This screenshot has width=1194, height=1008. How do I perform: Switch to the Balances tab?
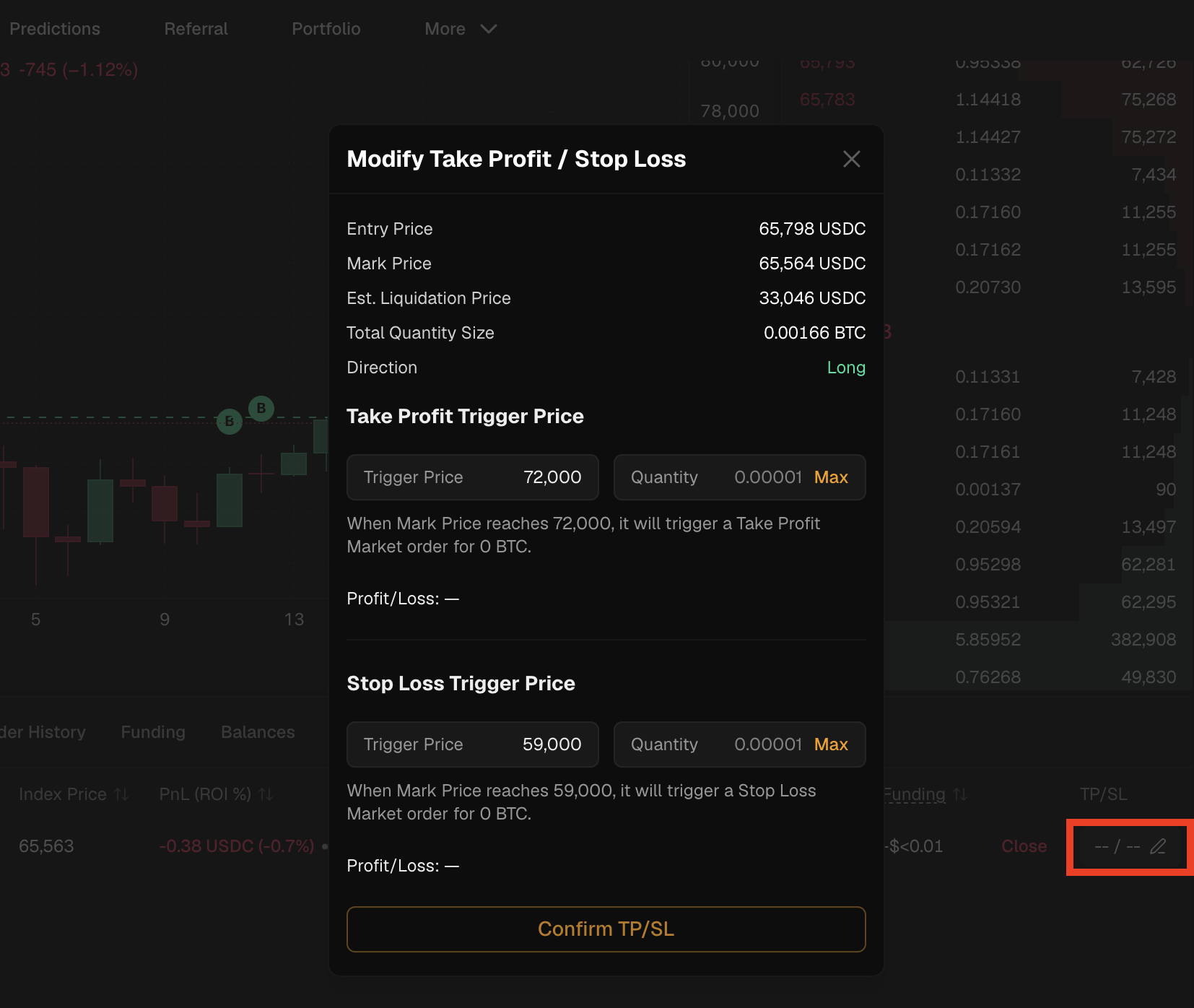coord(258,732)
